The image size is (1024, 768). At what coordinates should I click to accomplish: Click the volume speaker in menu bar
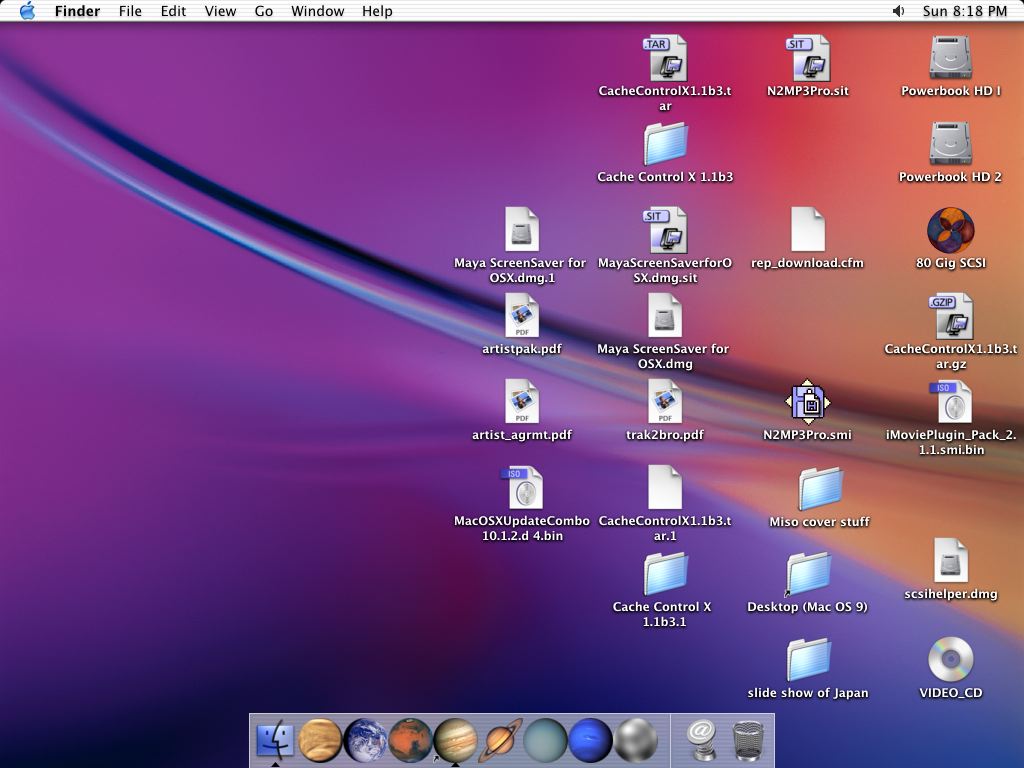pyautogui.click(x=898, y=11)
